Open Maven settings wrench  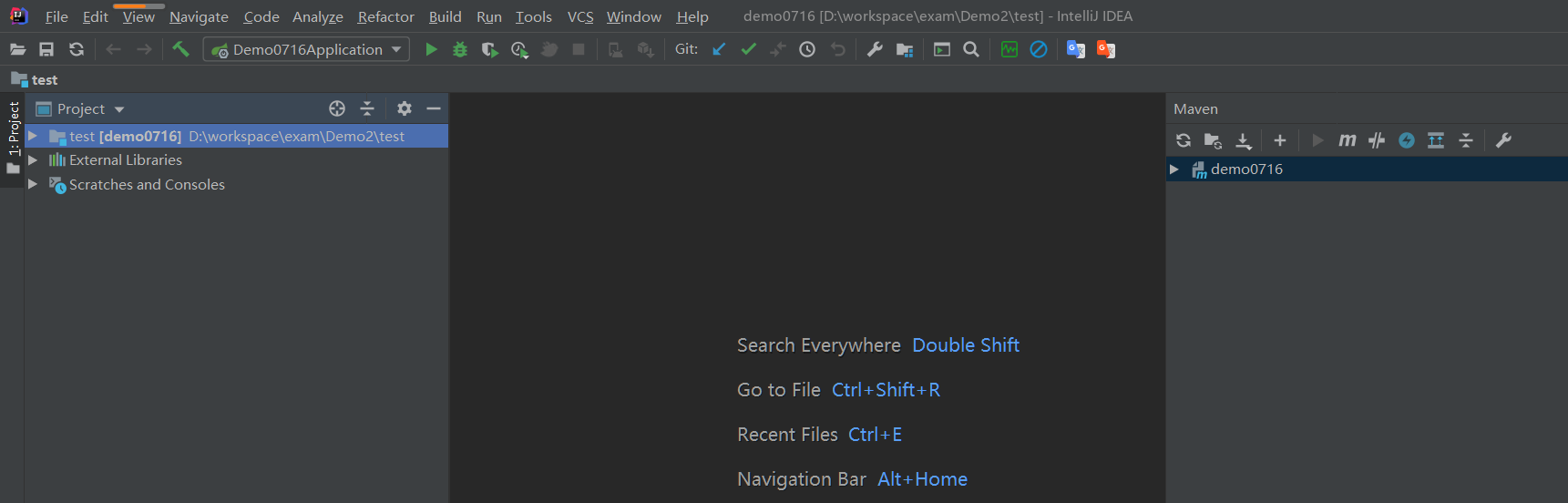(x=1503, y=140)
